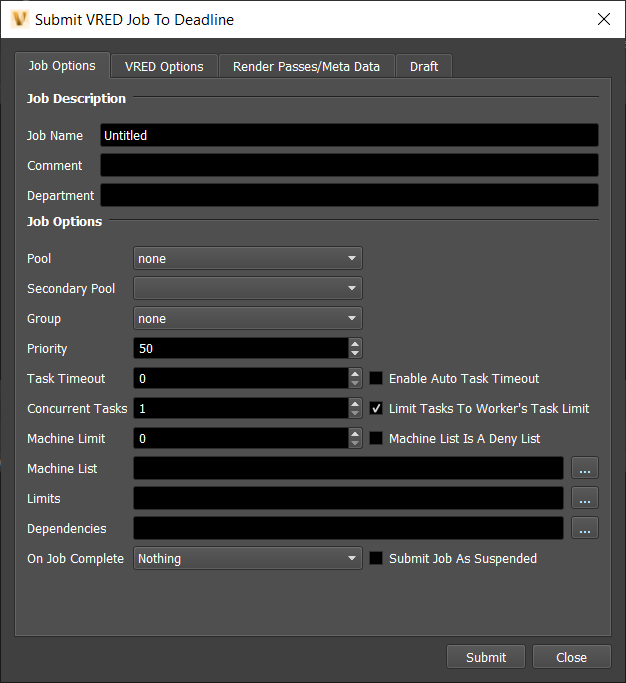Enable Auto Task Timeout checkbox

pos(377,379)
